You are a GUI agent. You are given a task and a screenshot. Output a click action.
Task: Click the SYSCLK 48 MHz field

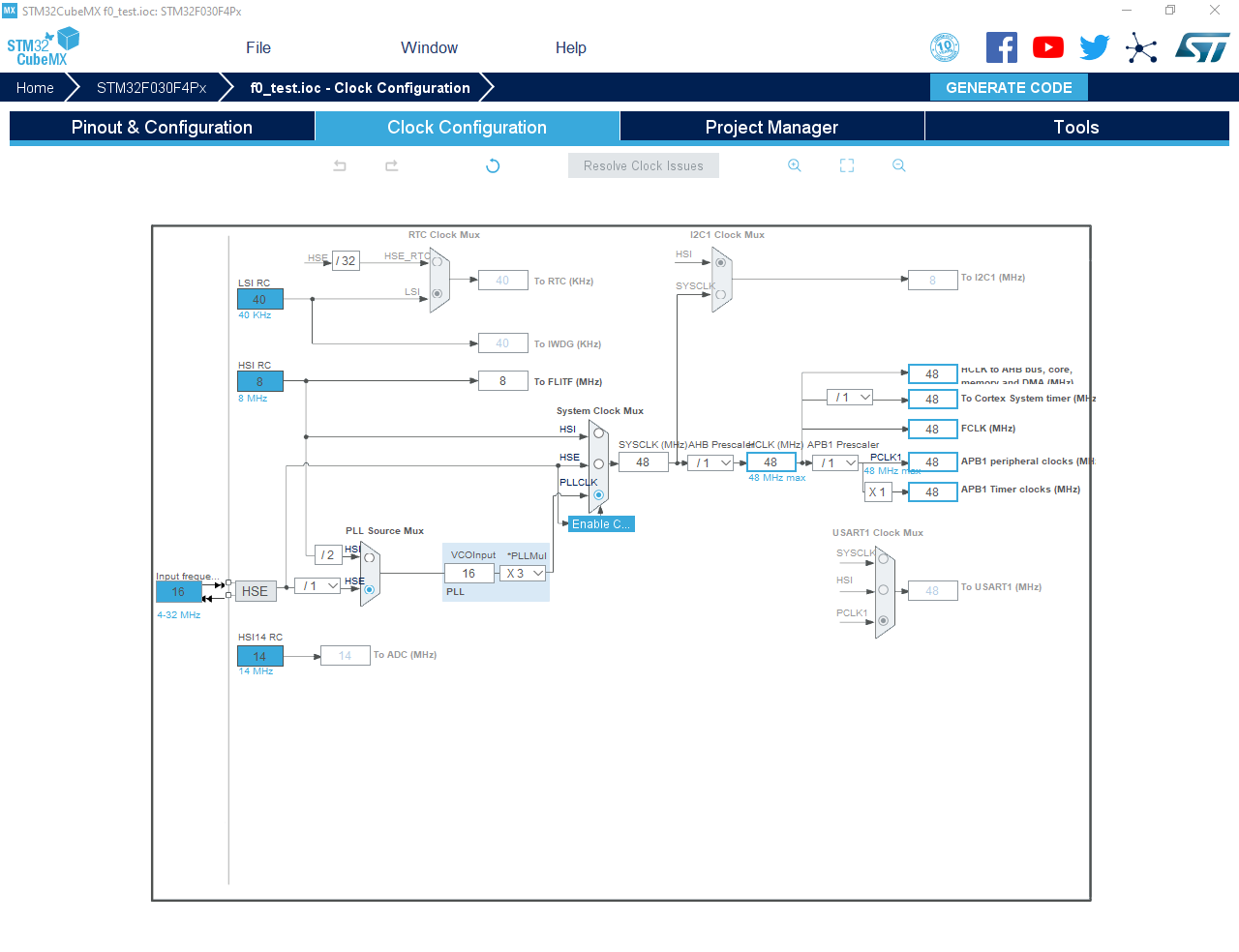click(643, 462)
